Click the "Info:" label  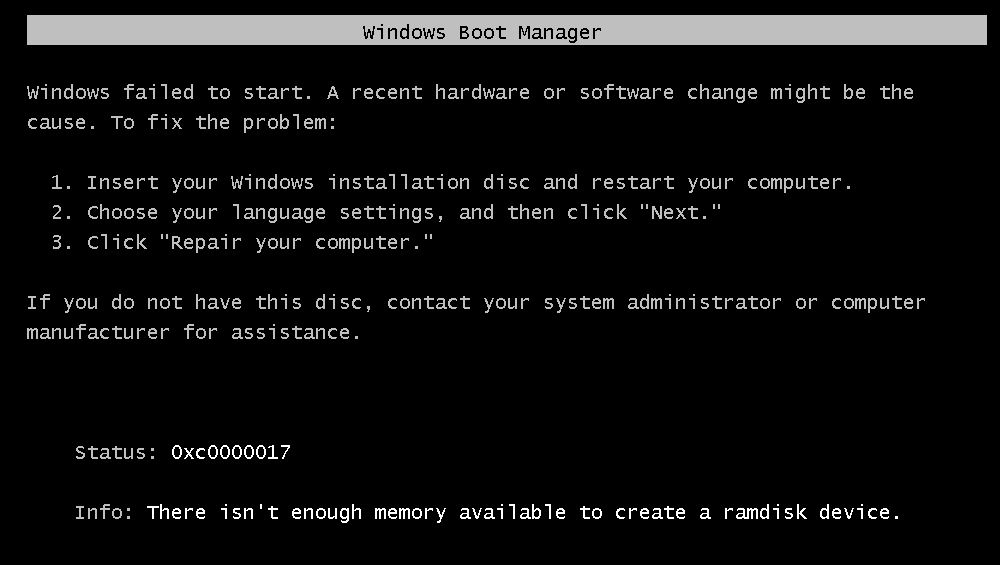pyautogui.click(x=104, y=512)
